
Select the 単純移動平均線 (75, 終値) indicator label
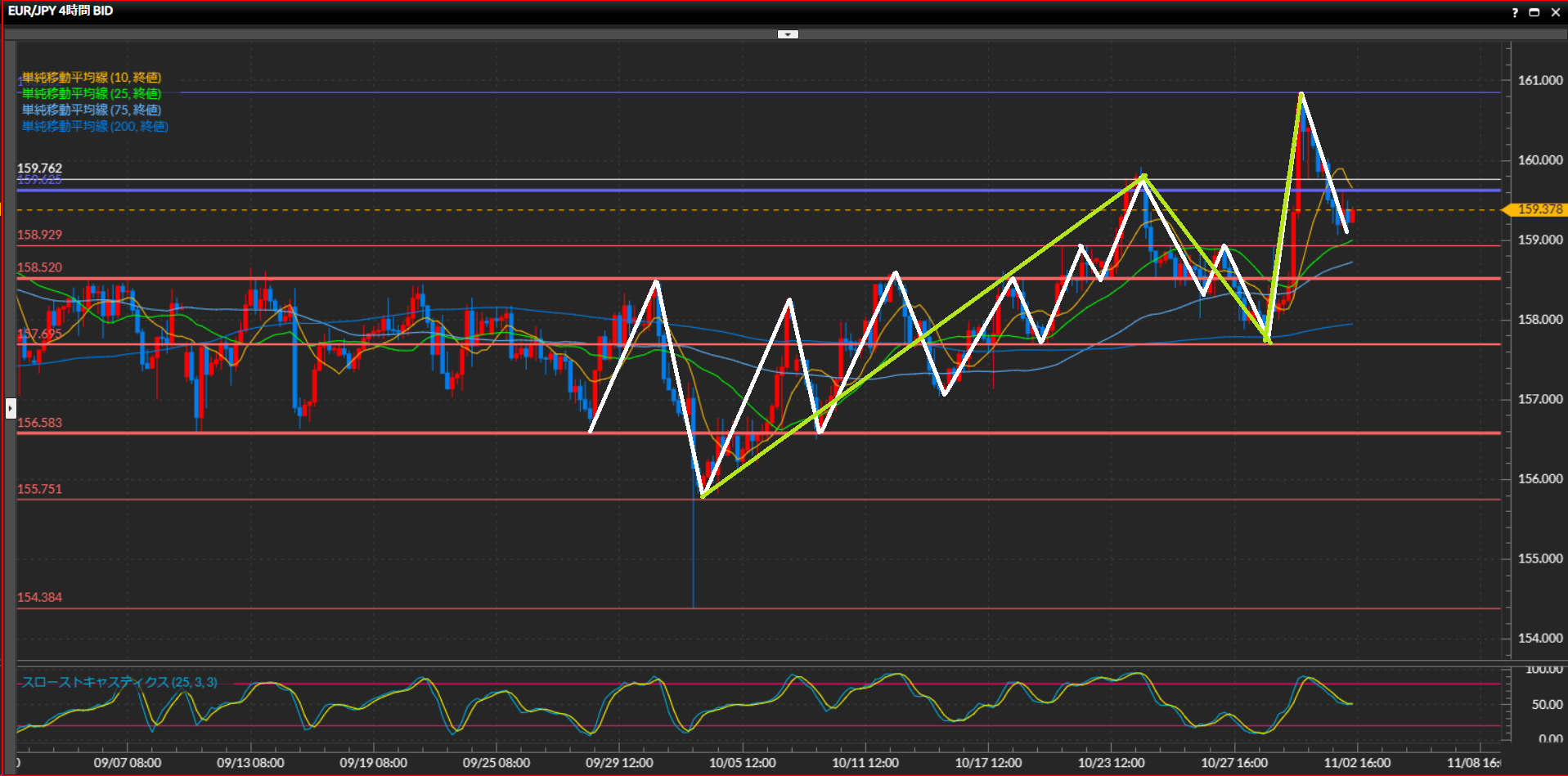click(x=92, y=110)
